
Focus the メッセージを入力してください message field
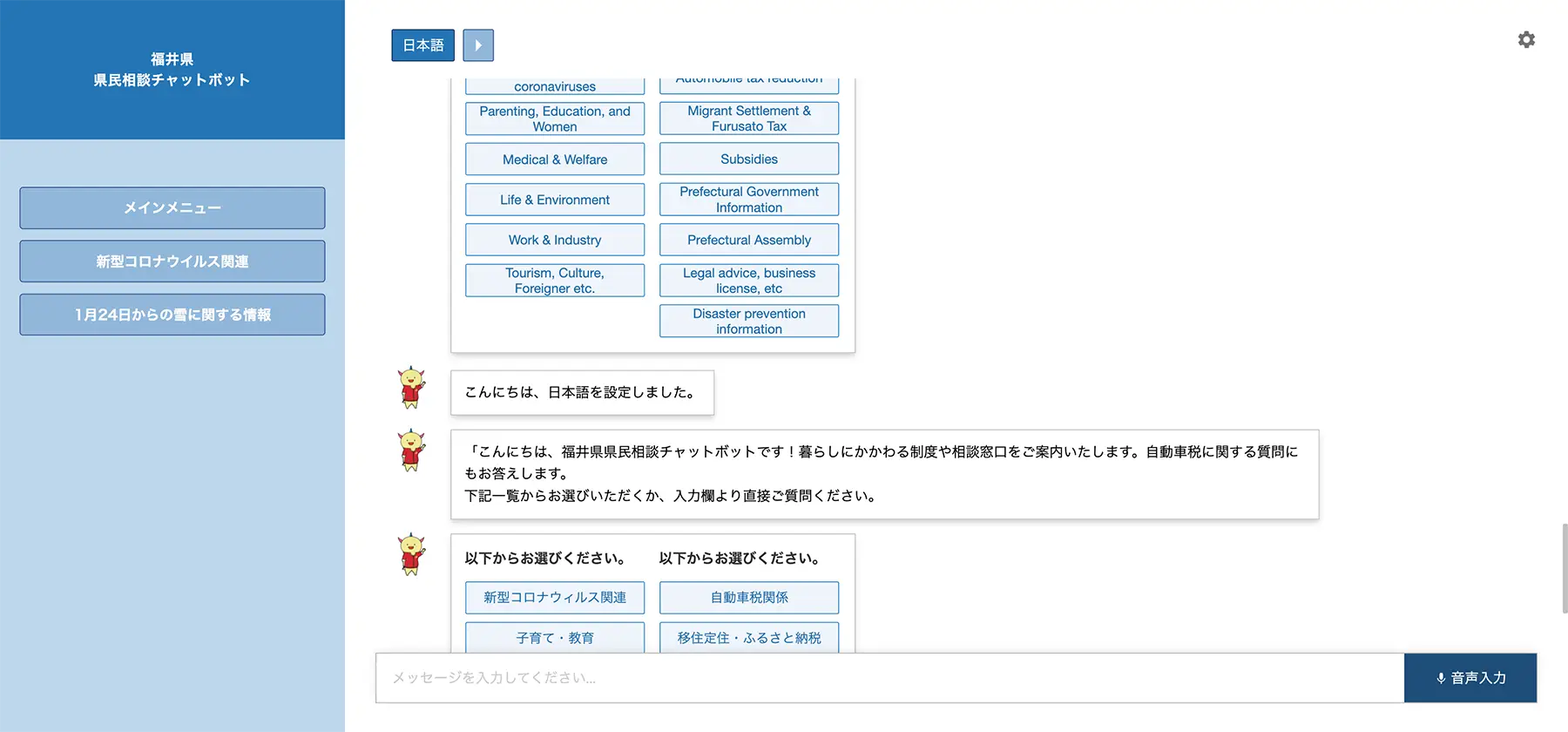click(x=889, y=678)
